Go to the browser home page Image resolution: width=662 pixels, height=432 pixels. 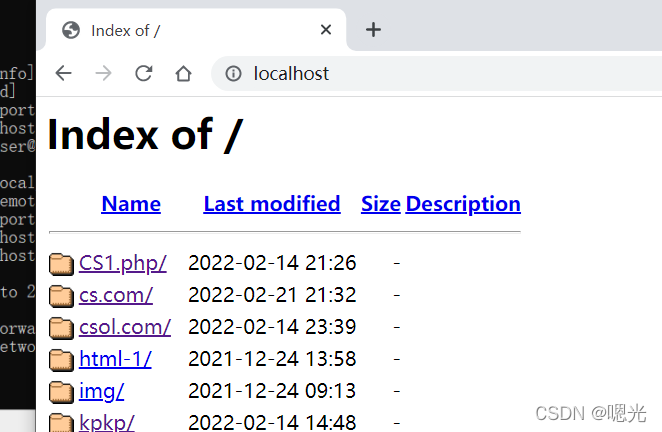click(x=183, y=73)
